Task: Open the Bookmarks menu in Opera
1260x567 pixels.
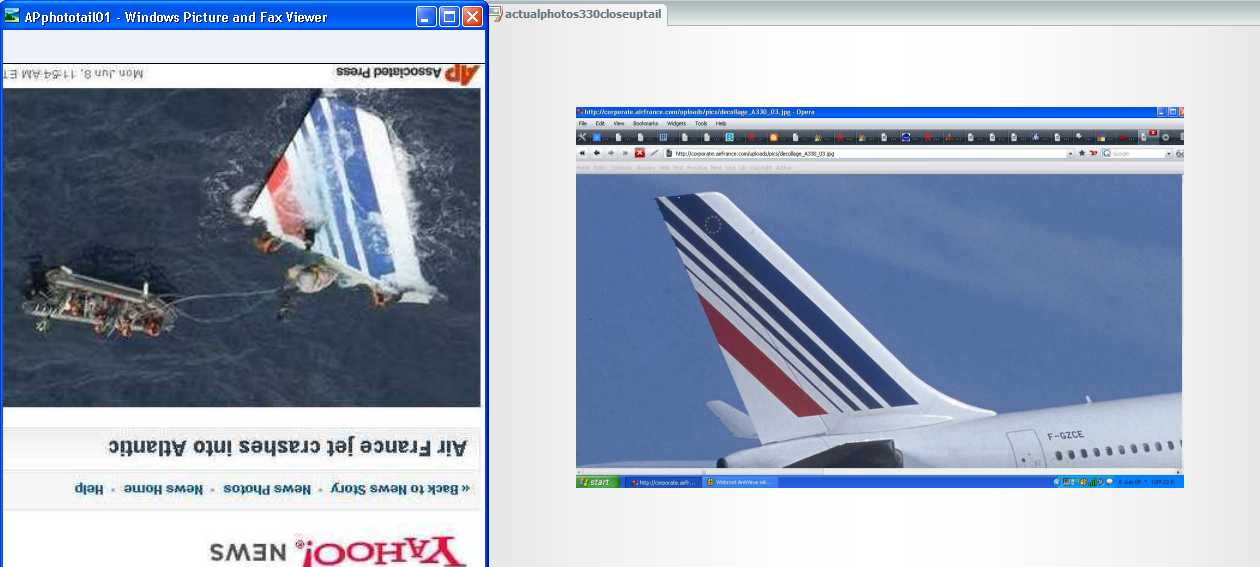Action: (x=645, y=123)
